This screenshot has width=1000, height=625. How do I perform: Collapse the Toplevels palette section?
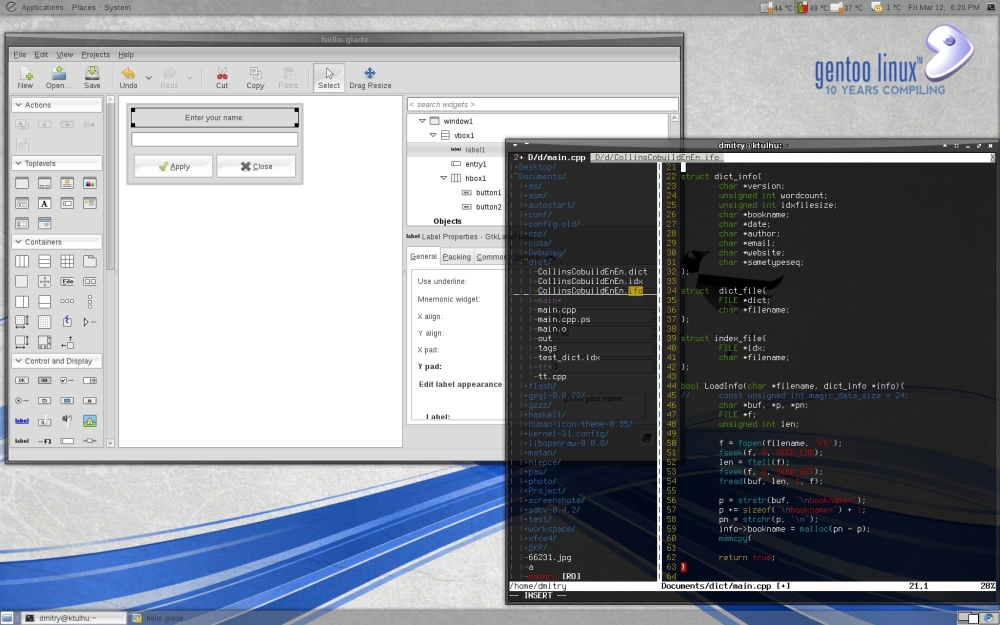tap(18, 164)
